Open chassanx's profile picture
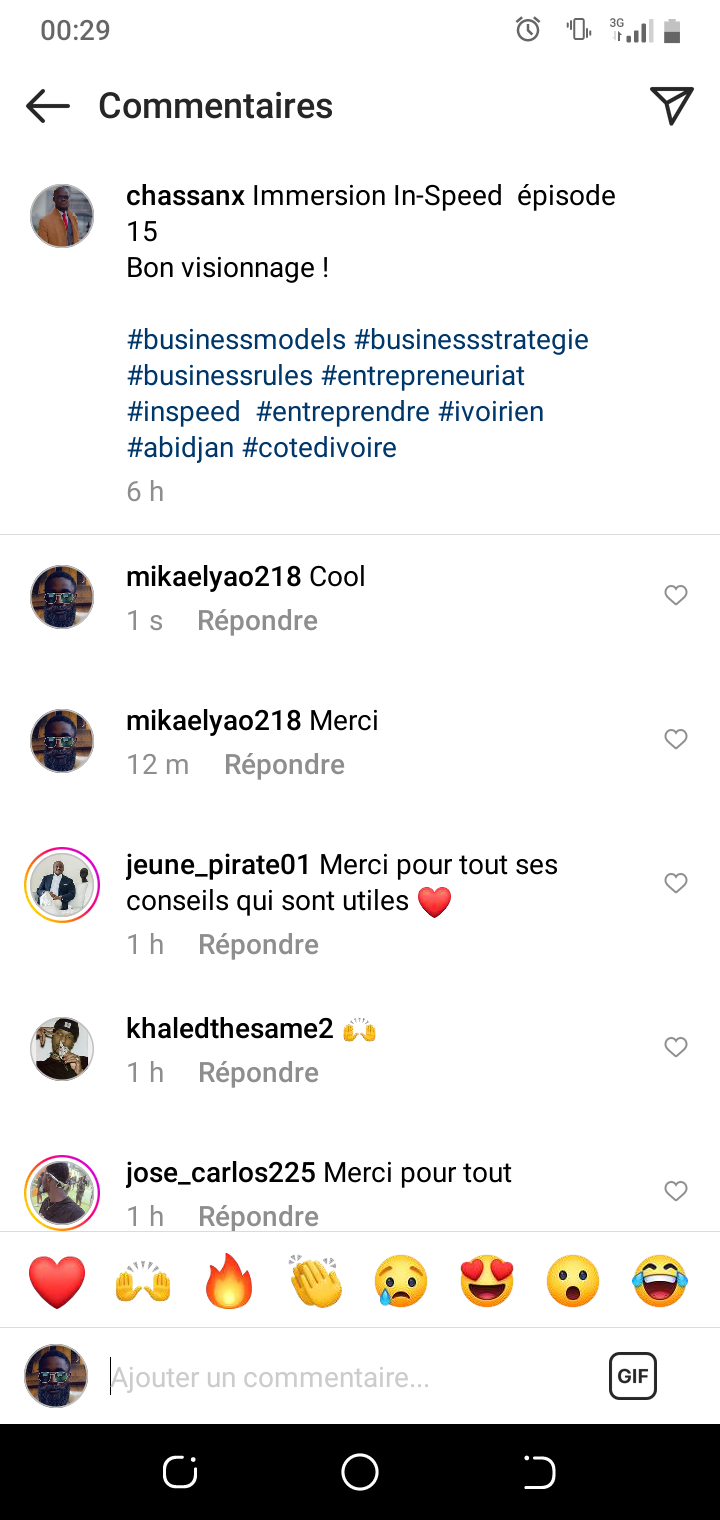This screenshot has height=1520, width=720. pos(62,215)
